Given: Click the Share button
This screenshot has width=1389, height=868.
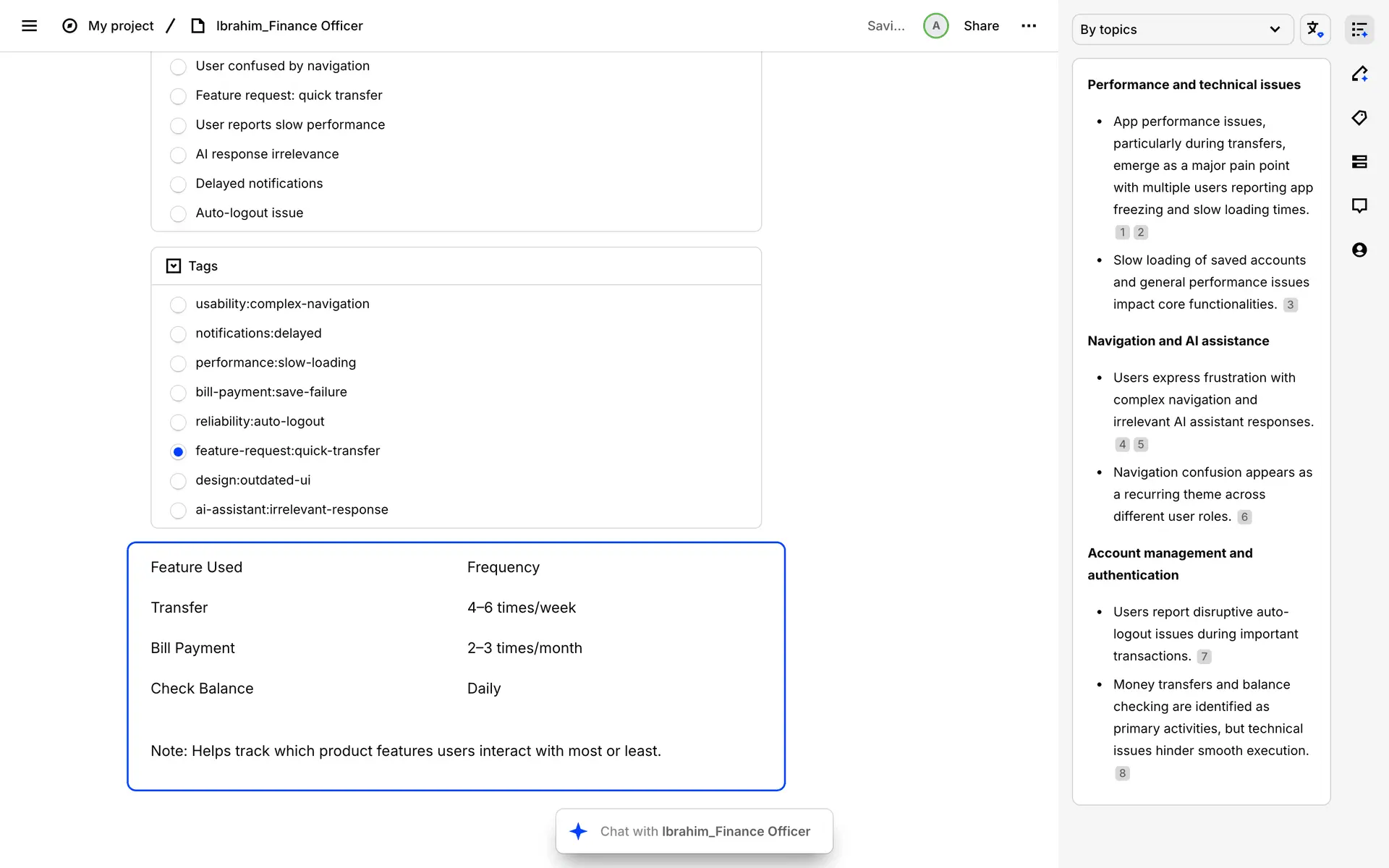Looking at the screenshot, I should 981,26.
